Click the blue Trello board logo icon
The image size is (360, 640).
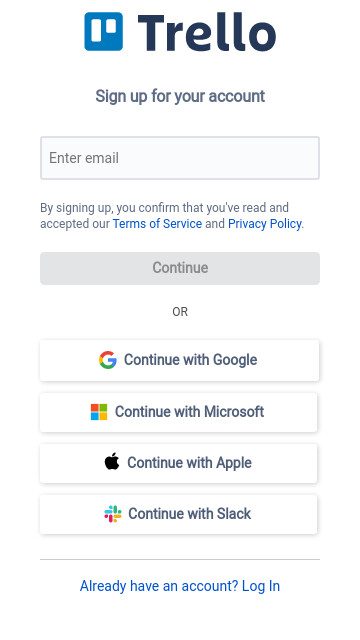[x=104, y=31]
